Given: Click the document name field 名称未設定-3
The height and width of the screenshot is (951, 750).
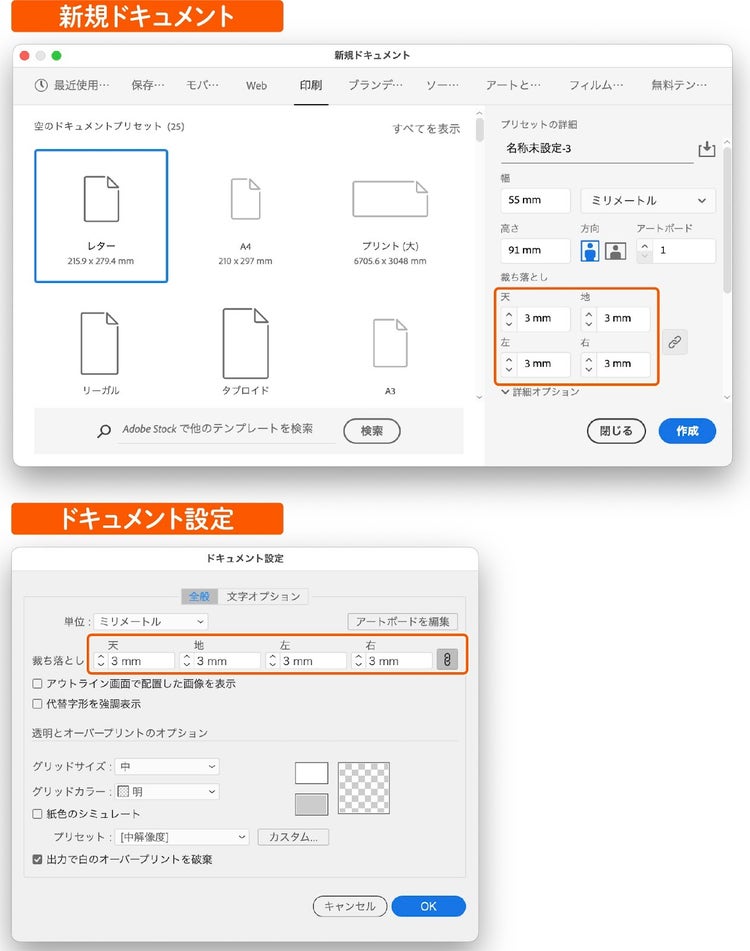Looking at the screenshot, I should coord(597,149).
